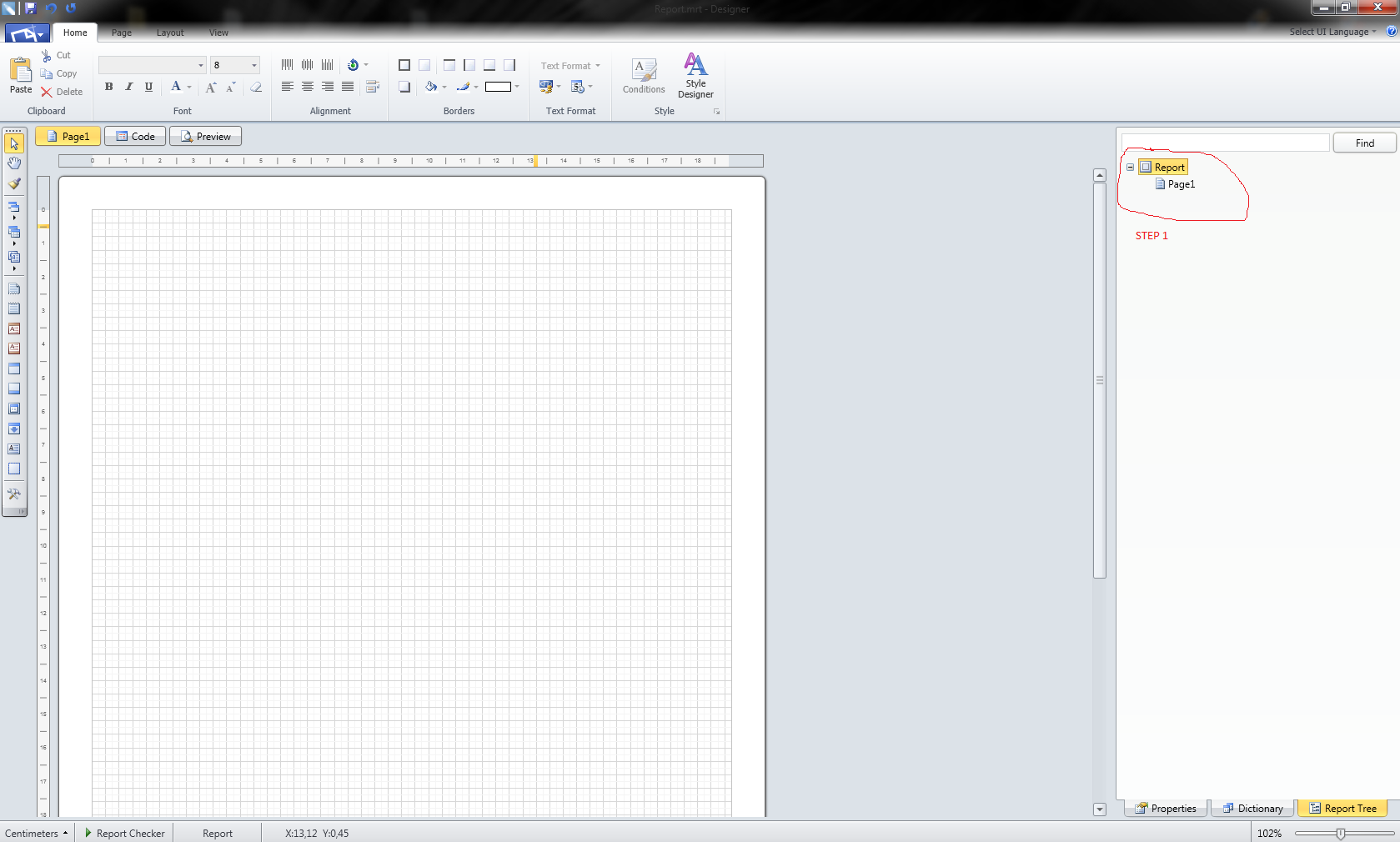The height and width of the screenshot is (842, 1400).
Task: Open the fill background color picker
Action: 435,87
